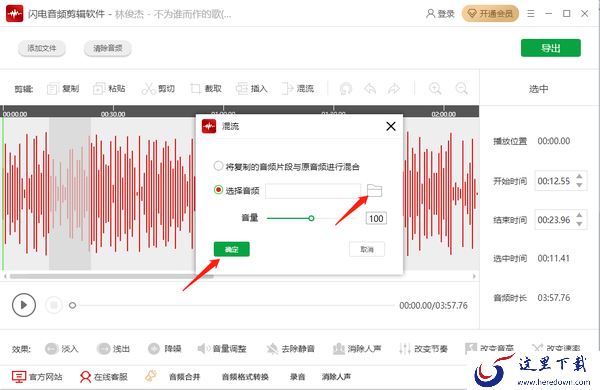600x390 pixels.
Task: Open the 录音 recording tool
Action: point(297,377)
